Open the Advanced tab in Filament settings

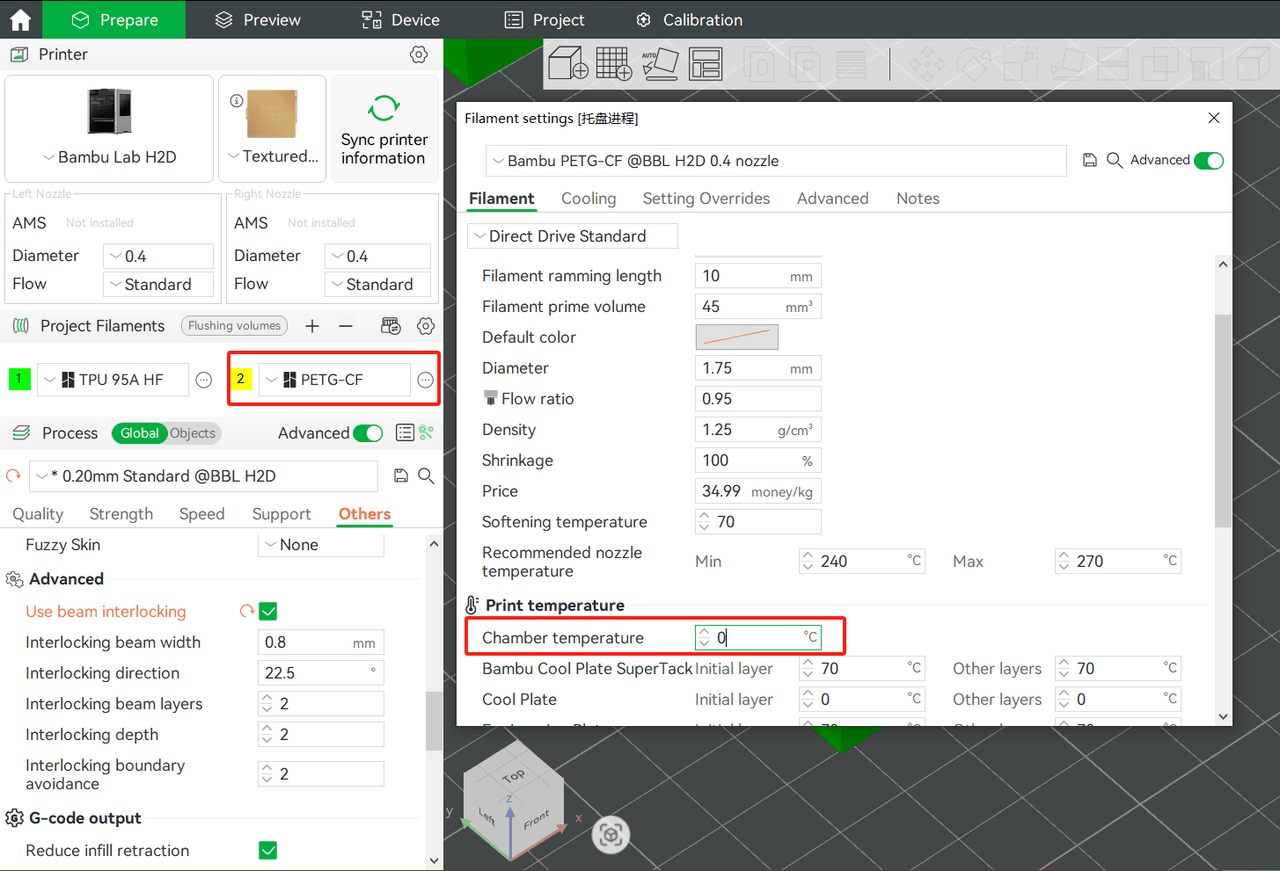(x=833, y=198)
